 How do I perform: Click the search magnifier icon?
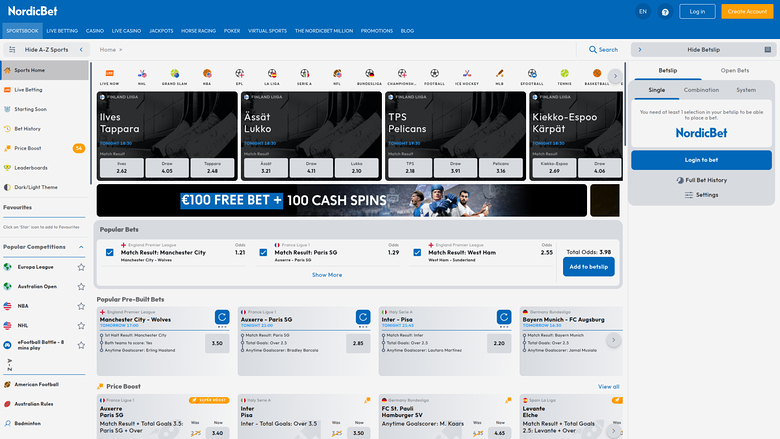pyautogui.click(x=592, y=50)
